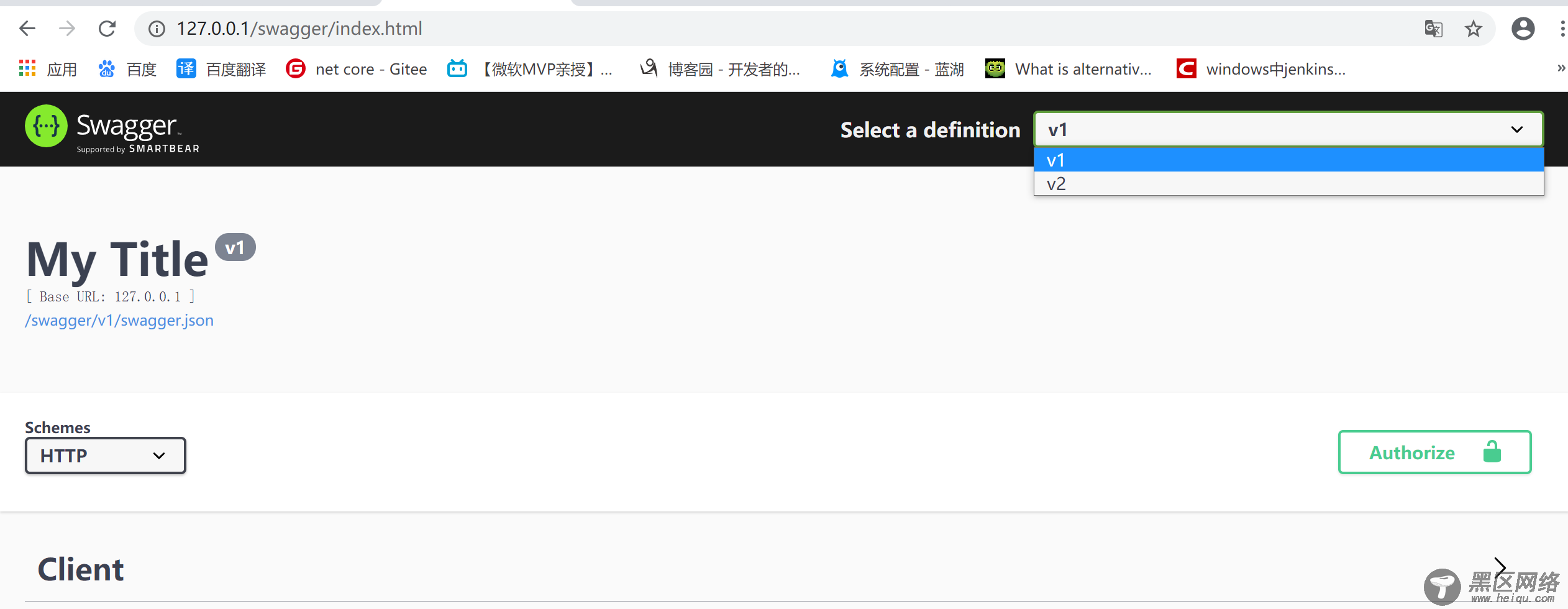Click the Authorize button
The height and width of the screenshot is (609, 1568).
point(1434,452)
